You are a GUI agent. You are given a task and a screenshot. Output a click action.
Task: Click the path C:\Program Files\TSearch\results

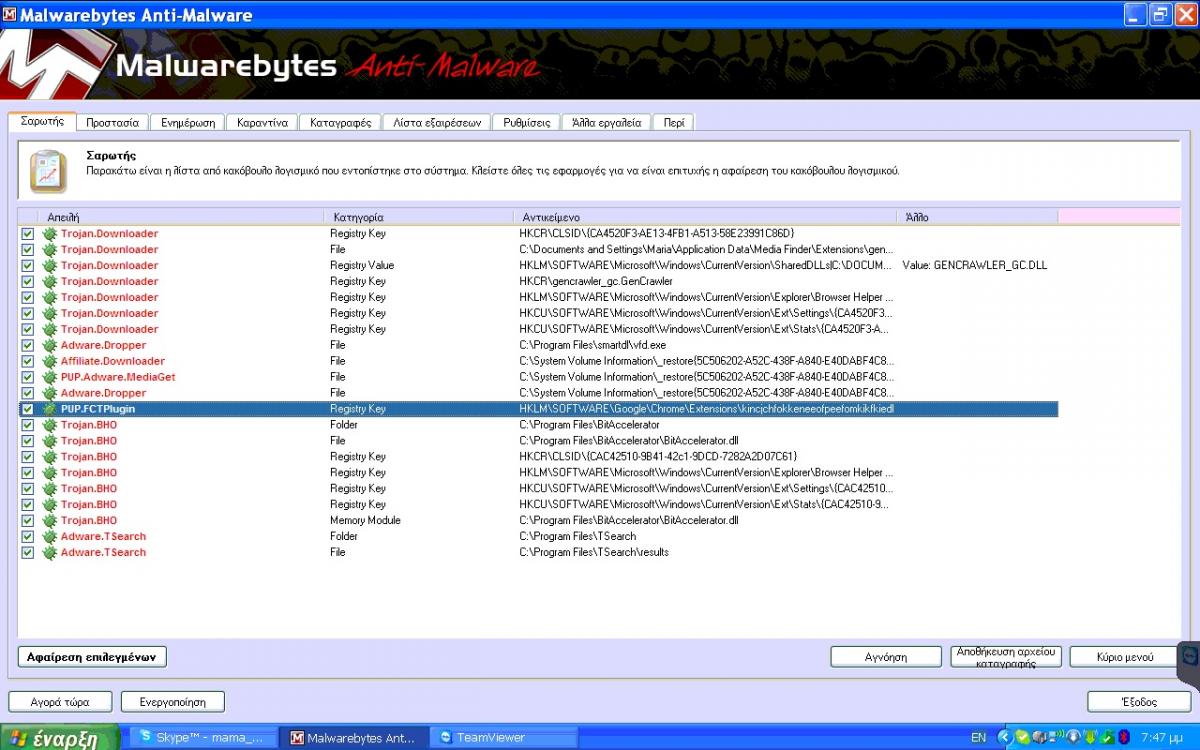point(594,552)
